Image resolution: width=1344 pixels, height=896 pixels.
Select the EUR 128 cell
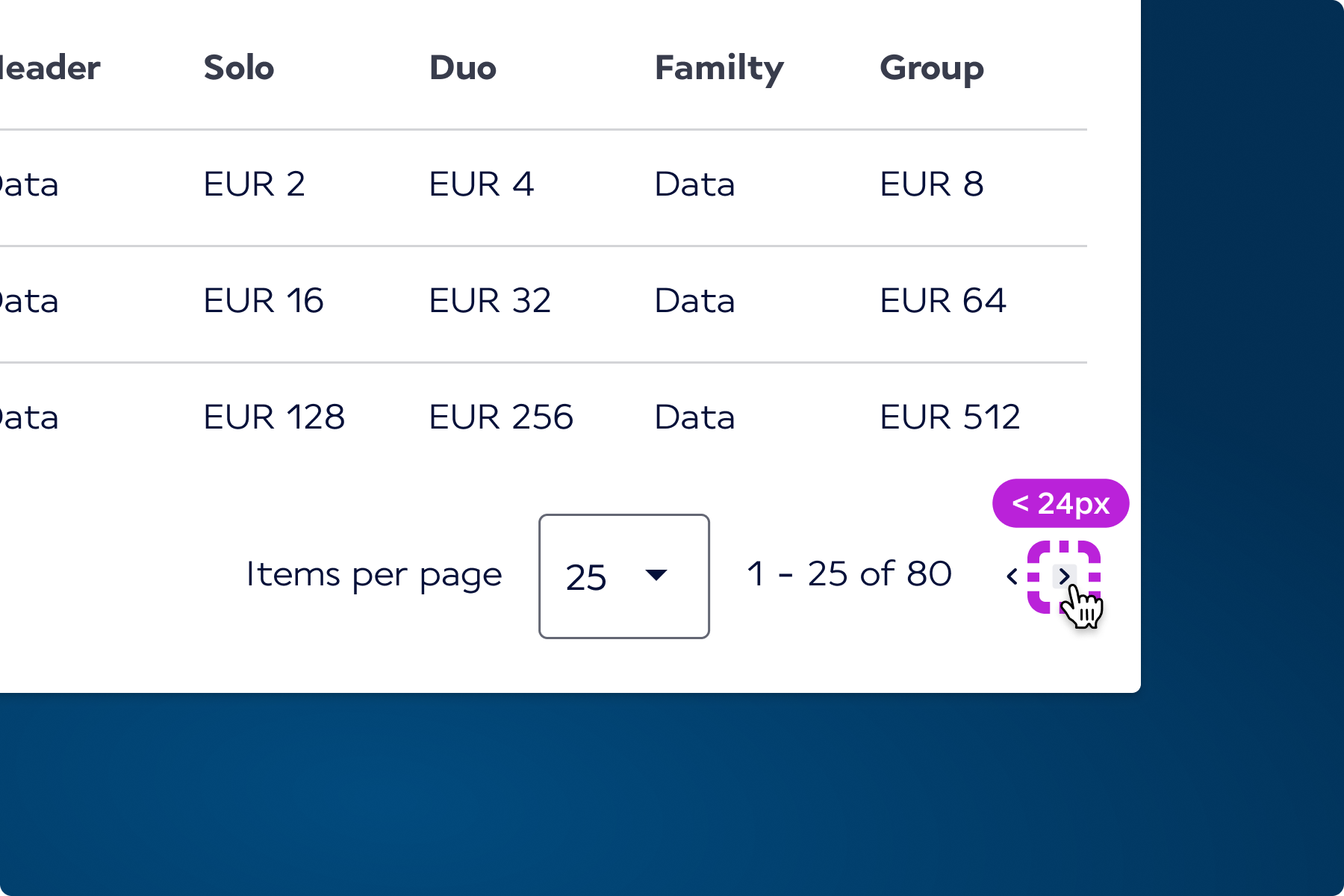tap(274, 417)
